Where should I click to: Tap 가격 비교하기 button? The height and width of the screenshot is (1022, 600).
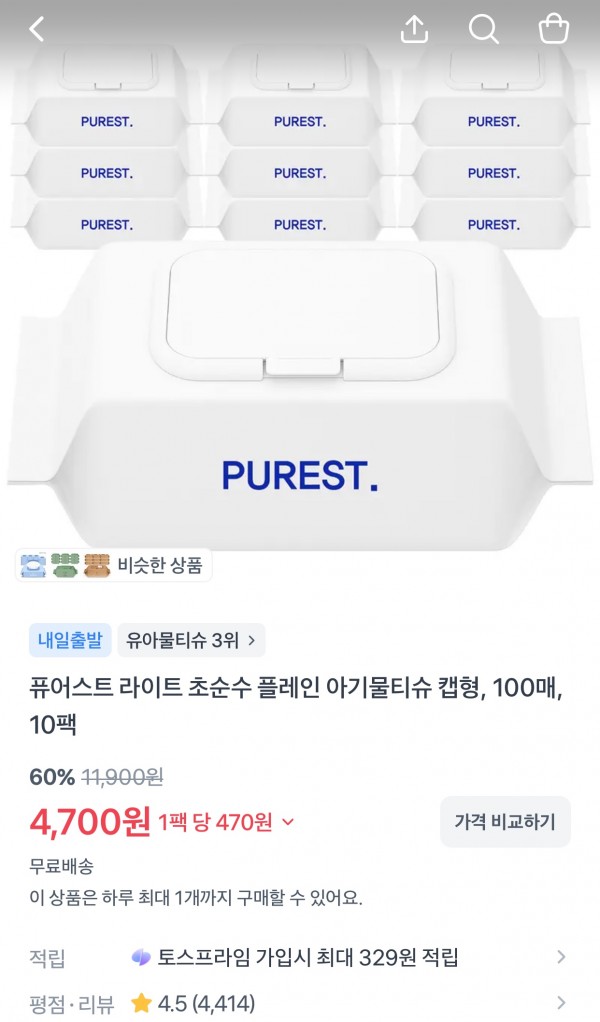pos(505,822)
